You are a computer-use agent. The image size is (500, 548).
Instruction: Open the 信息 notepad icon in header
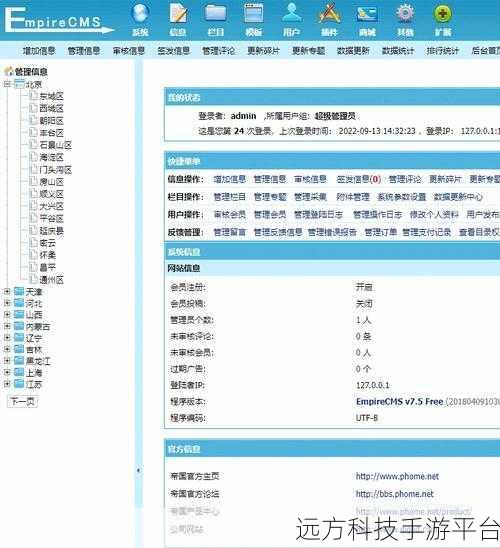[x=178, y=14]
